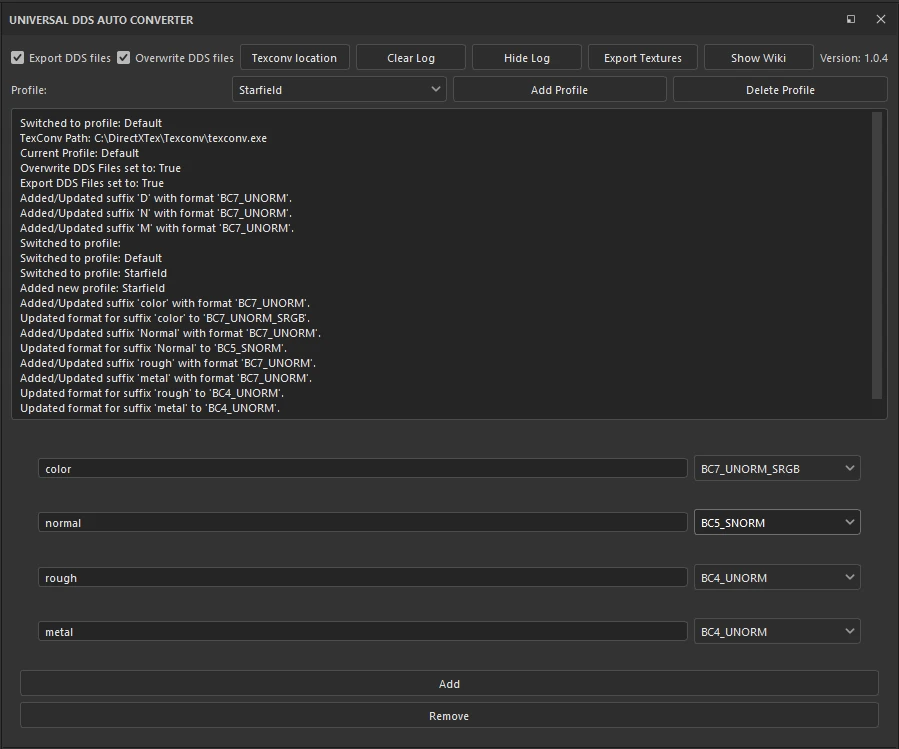Open the BC7_UNORM_SRGB format dropdown

click(x=777, y=469)
